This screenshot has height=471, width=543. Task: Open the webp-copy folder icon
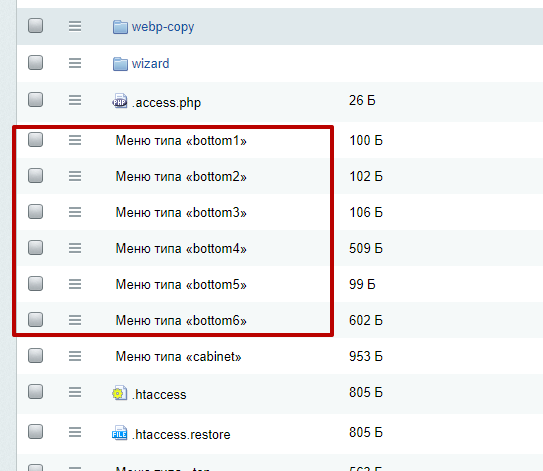pos(120,27)
